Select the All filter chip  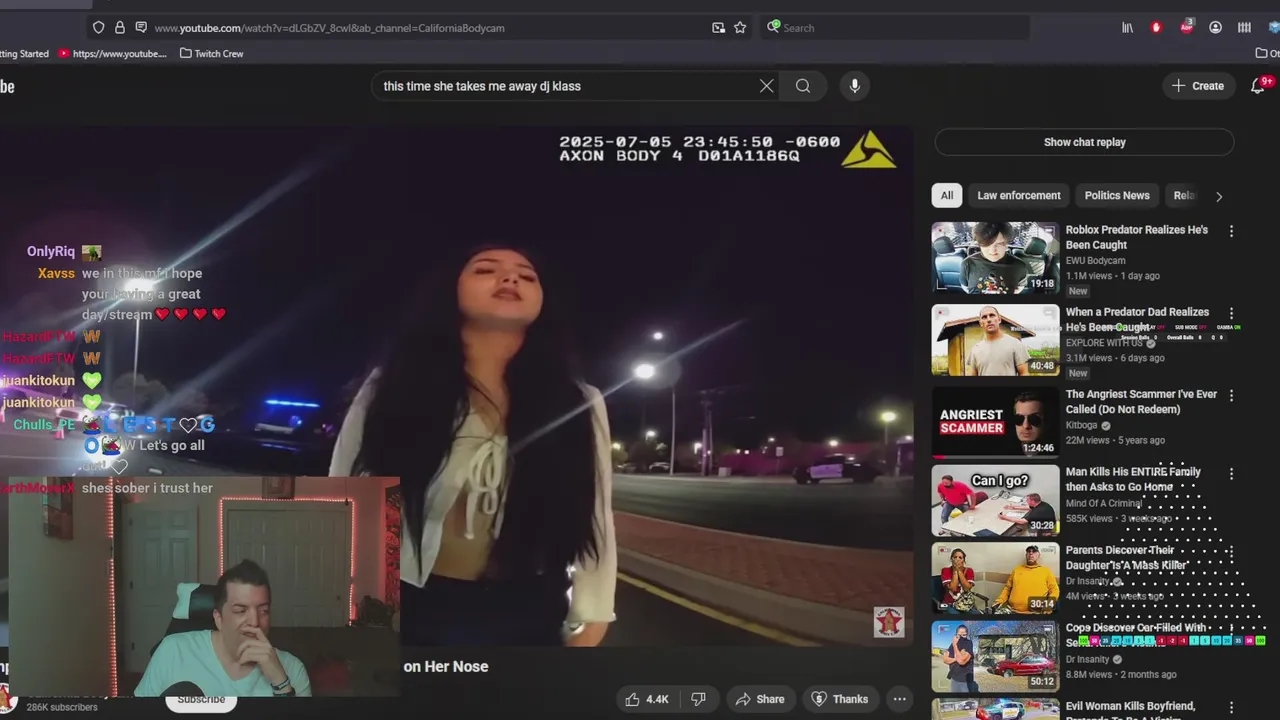click(x=946, y=195)
